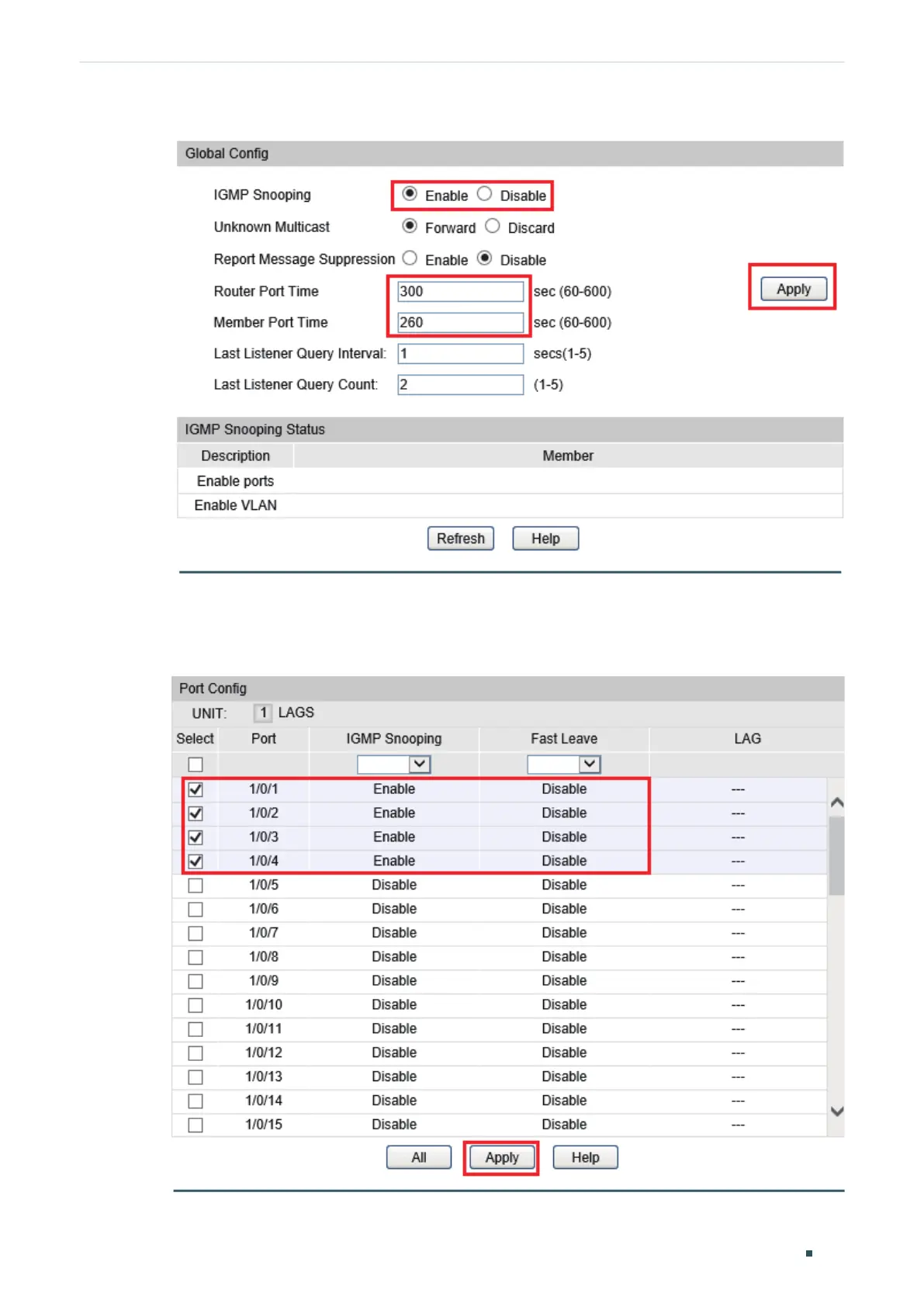Uncheck port 1/0/2 checkbox
This screenshot has height=1307, width=924.
196,813
